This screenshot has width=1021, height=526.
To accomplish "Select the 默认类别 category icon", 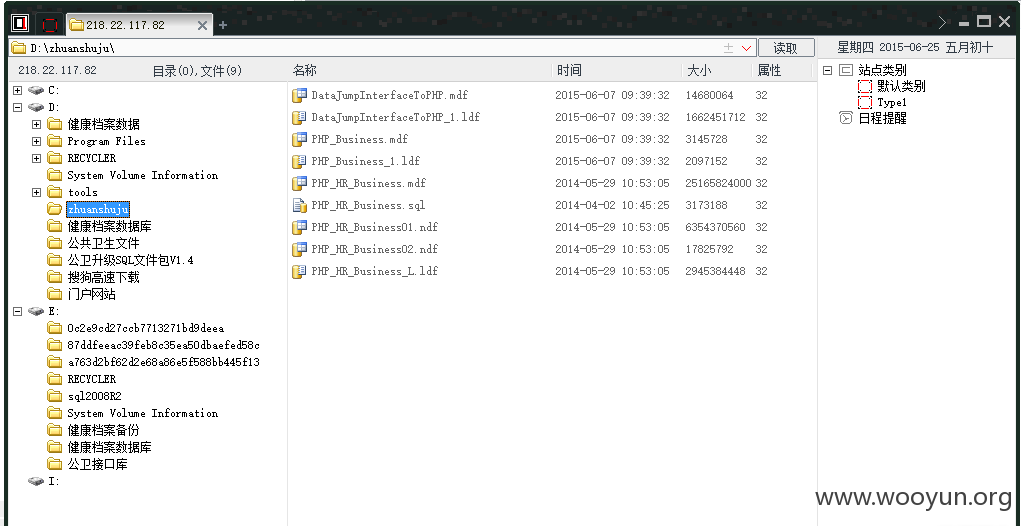I will pyautogui.click(x=865, y=87).
